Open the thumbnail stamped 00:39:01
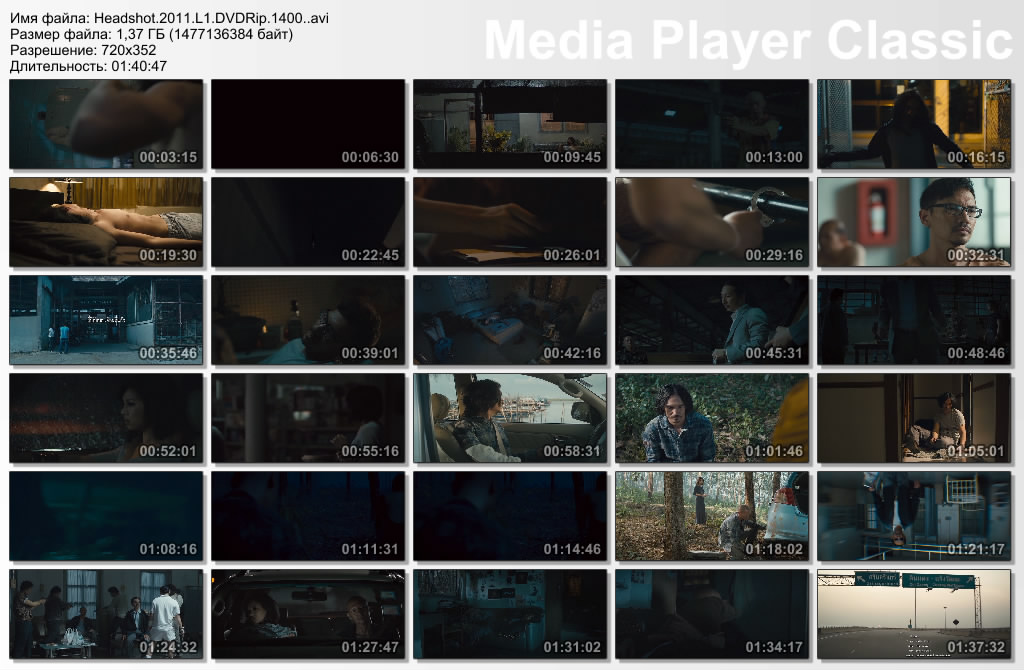1024x670 pixels. (308, 320)
